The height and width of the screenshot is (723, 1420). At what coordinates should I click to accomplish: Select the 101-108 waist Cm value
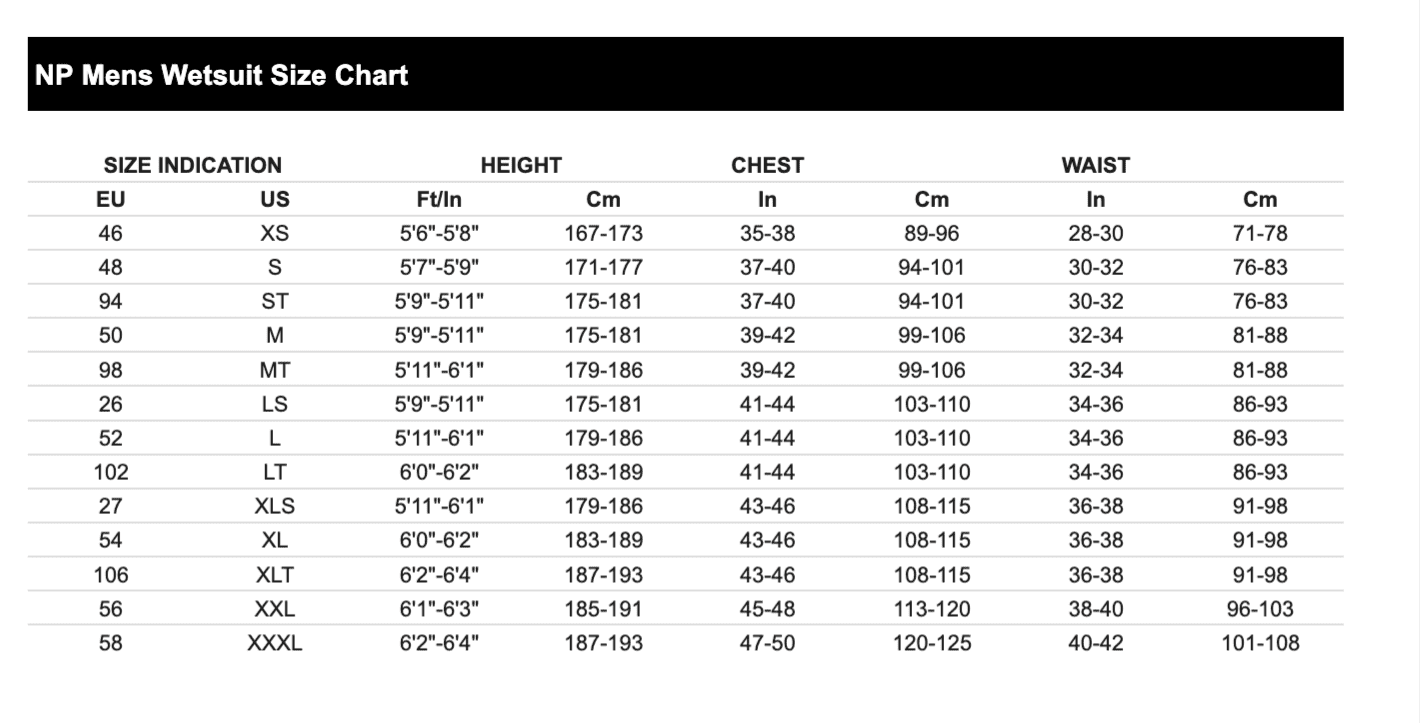point(1260,643)
